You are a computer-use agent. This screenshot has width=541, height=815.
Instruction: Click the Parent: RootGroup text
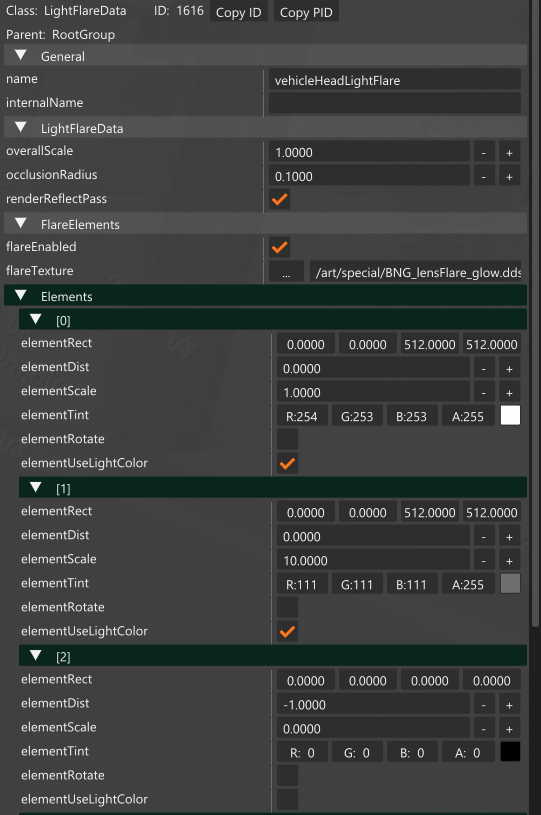click(60, 35)
